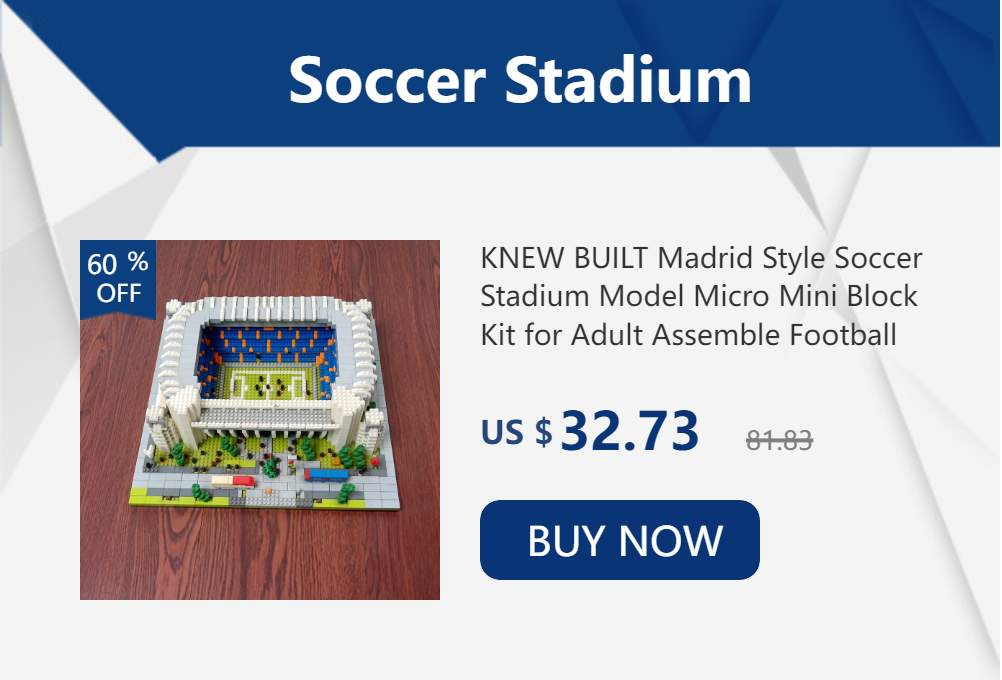Click "Stadium Model Micro Mini Block" title line
This screenshot has width=1002, height=680.
699,296
